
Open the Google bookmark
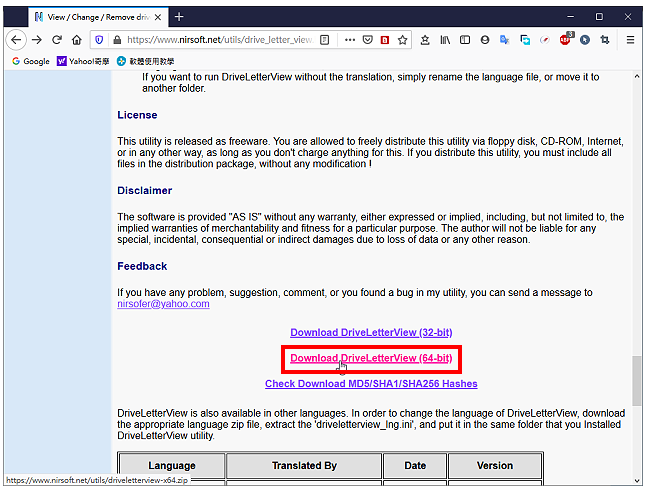(x=31, y=61)
